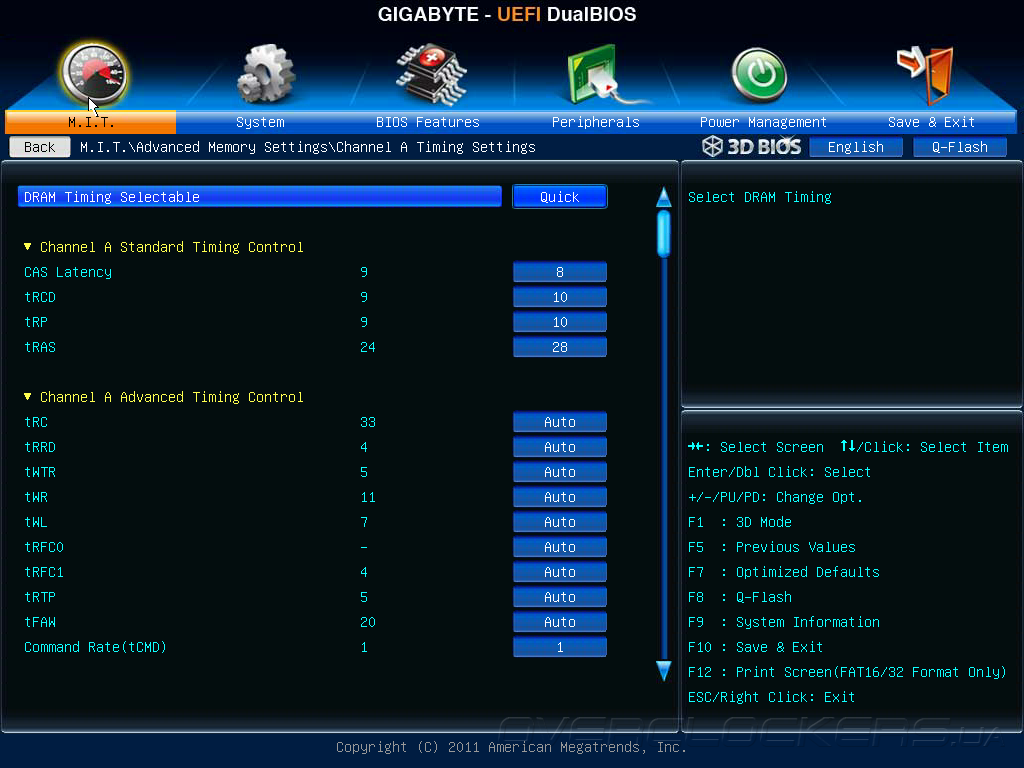Click the tRFC1 label

coord(44,572)
